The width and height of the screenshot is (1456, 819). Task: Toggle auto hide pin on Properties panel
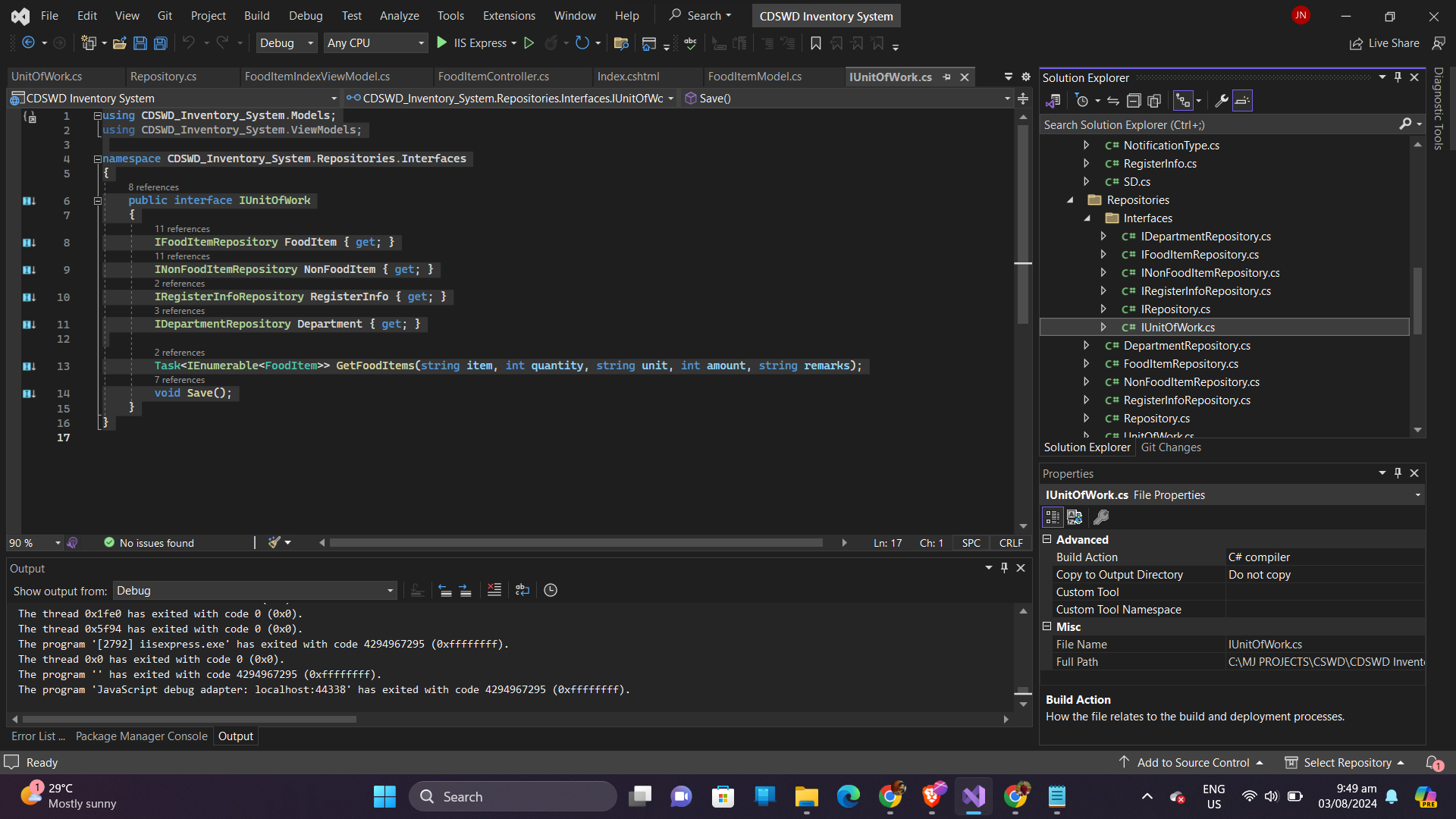pos(1398,473)
